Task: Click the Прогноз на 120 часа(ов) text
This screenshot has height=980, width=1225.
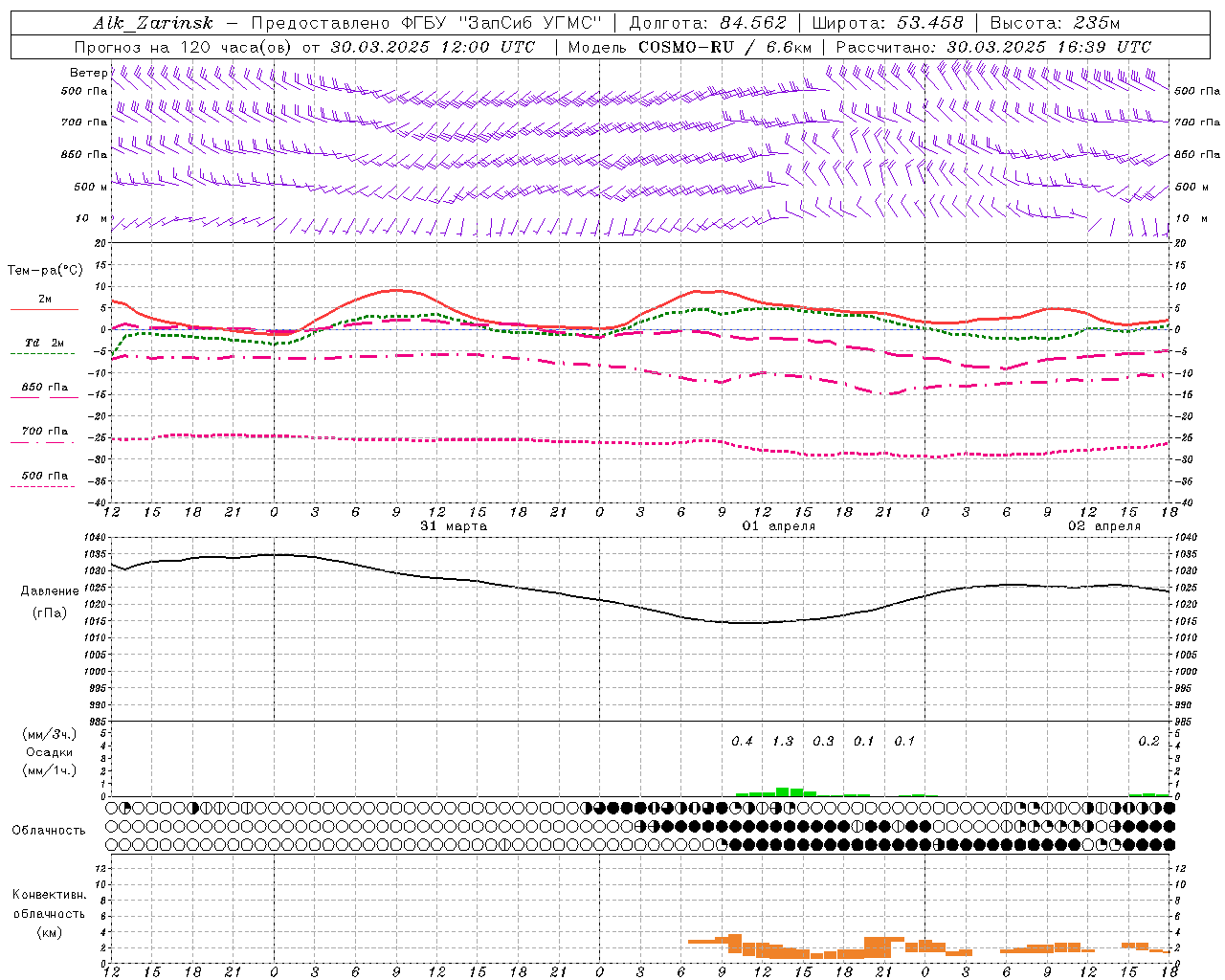Action: click(x=185, y=47)
